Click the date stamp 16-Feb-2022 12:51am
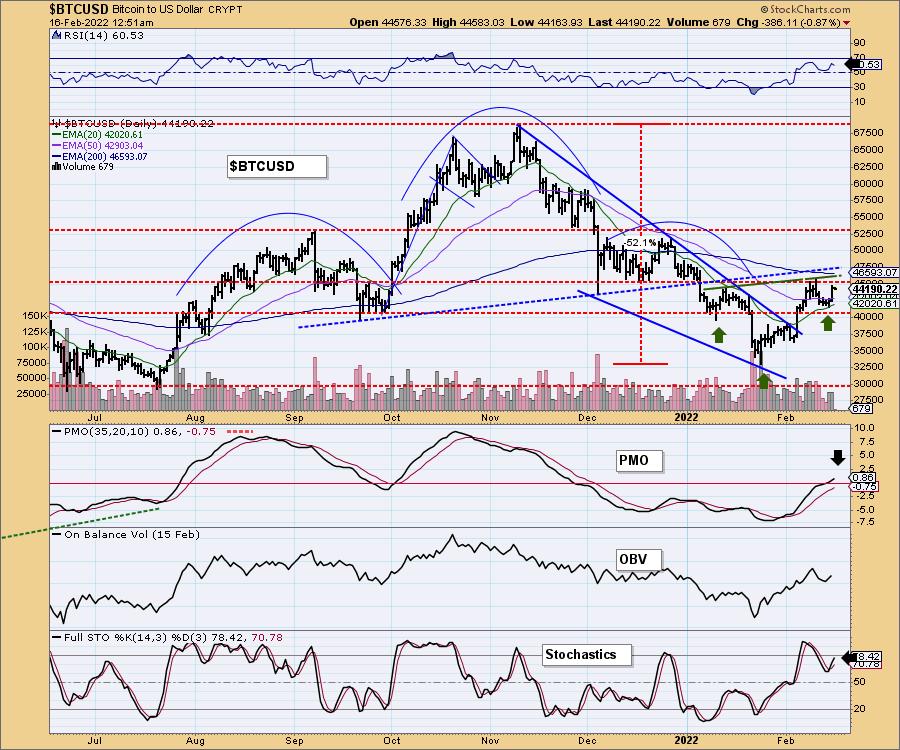900x750 pixels. (102, 23)
